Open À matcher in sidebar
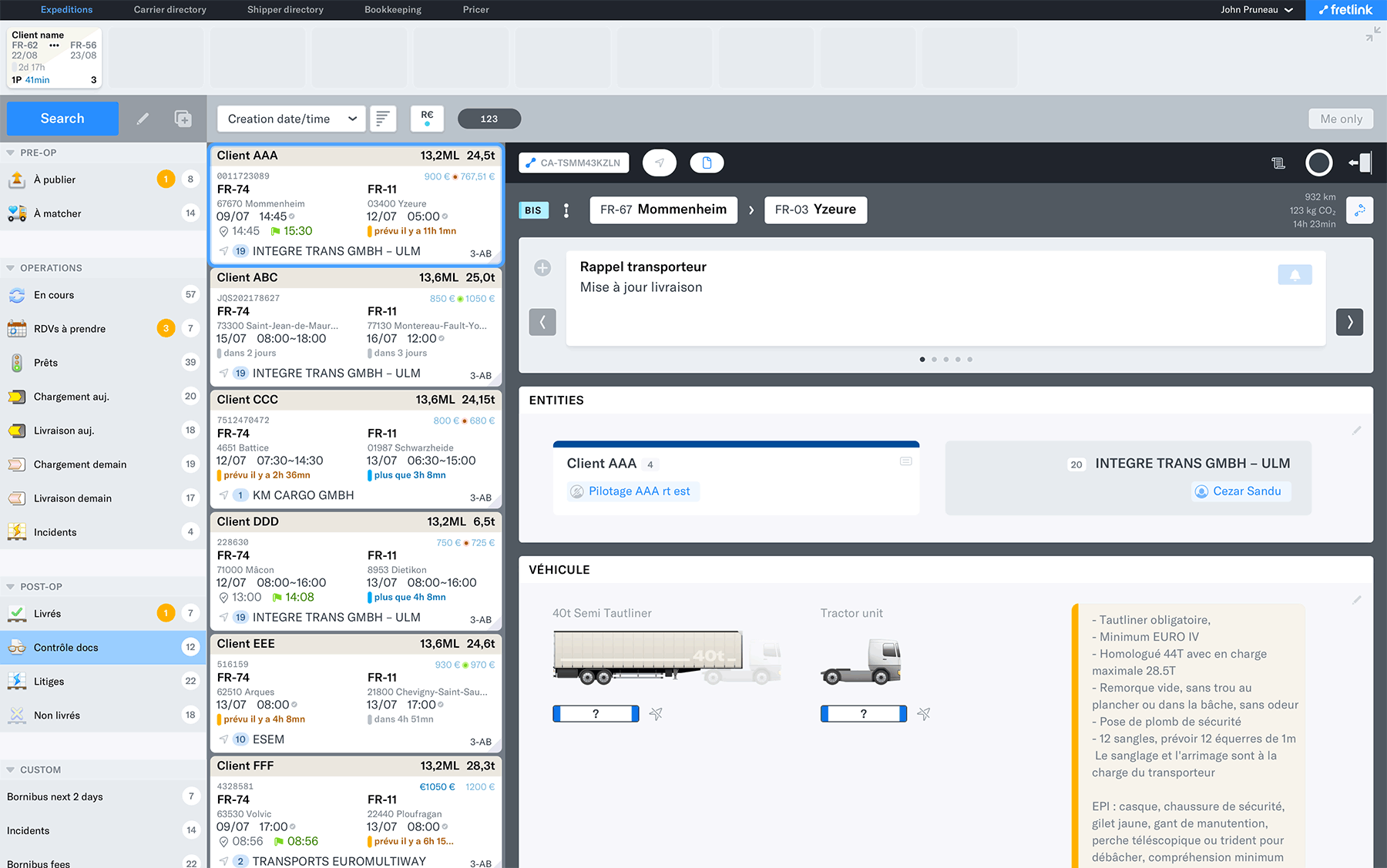1387x868 pixels. tap(103, 213)
